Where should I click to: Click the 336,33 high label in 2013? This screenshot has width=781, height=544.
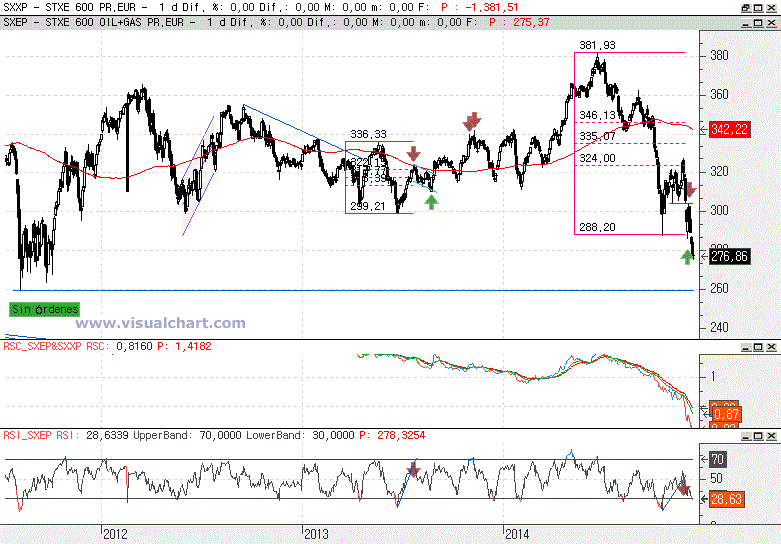[x=368, y=134]
